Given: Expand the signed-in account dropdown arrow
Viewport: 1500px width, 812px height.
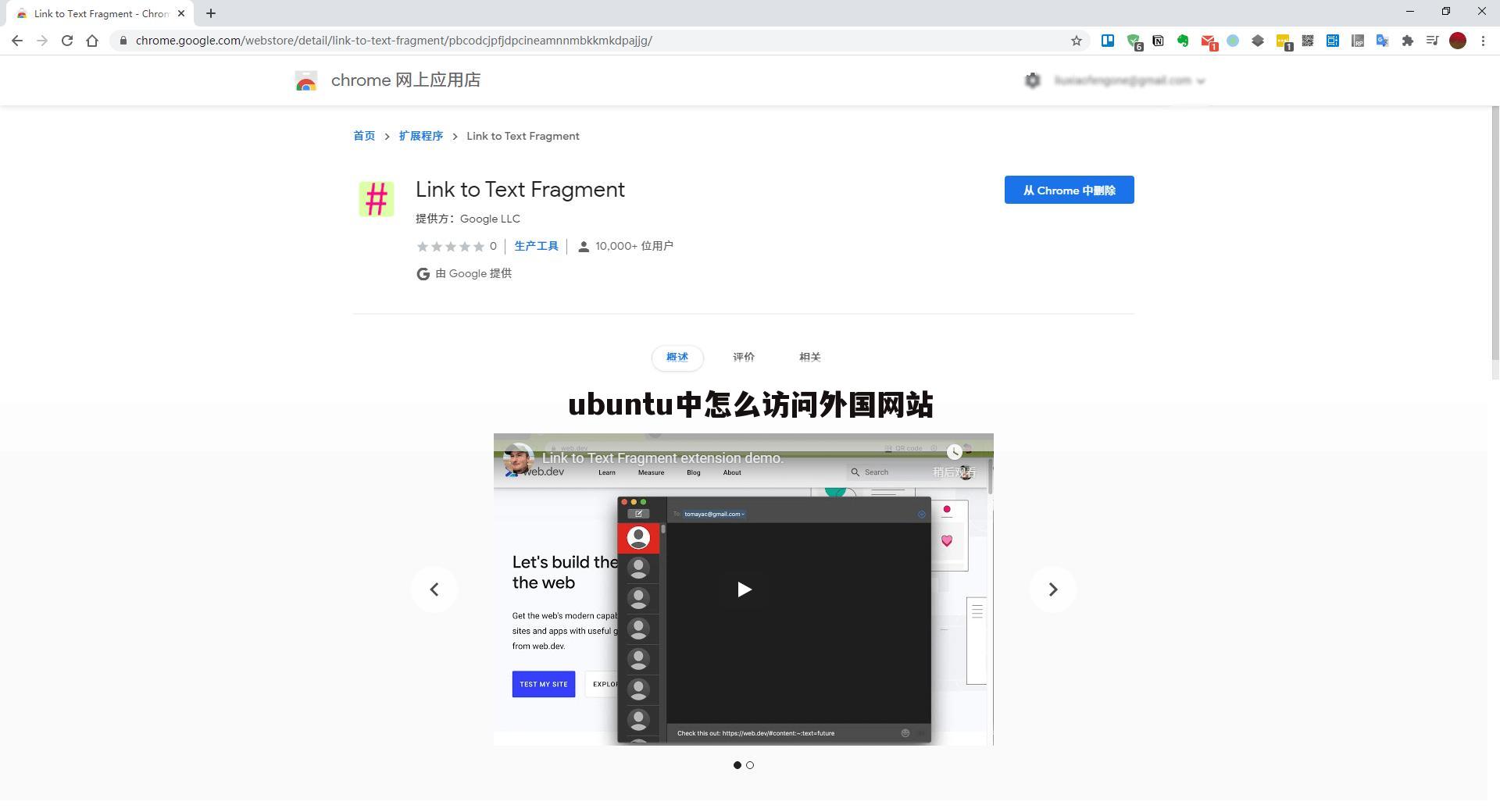Looking at the screenshot, I should pos(1201,80).
